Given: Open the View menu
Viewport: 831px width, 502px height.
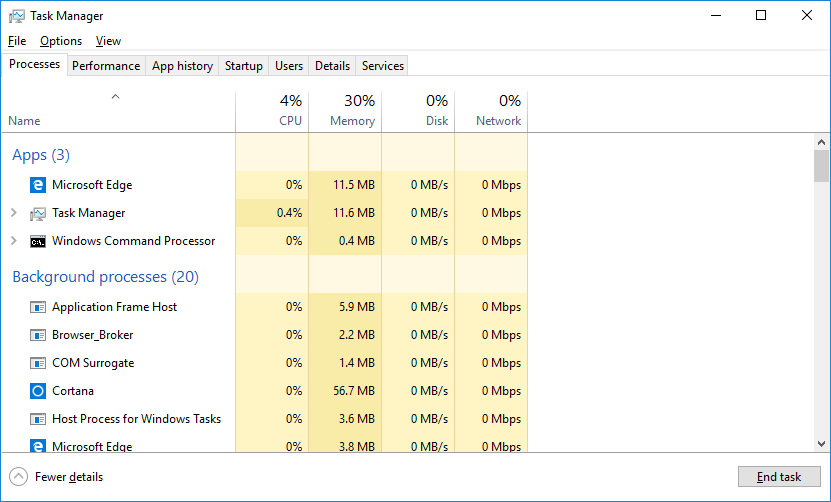Looking at the screenshot, I should click(x=108, y=41).
